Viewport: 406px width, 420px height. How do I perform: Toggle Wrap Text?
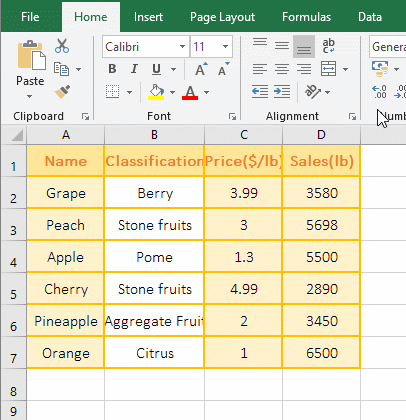pyautogui.click(x=328, y=46)
